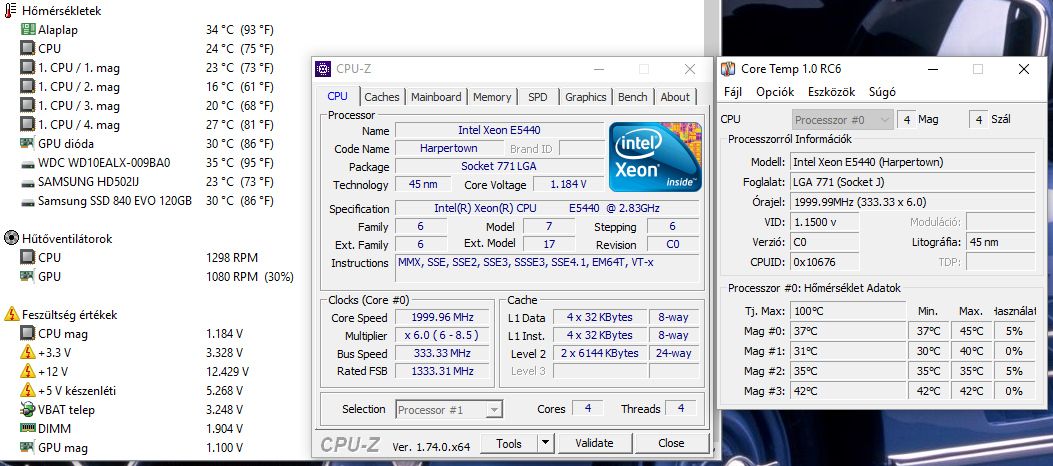Click the +5 V készenléti warning icon
This screenshot has height=466, width=1053.
click(x=28, y=390)
